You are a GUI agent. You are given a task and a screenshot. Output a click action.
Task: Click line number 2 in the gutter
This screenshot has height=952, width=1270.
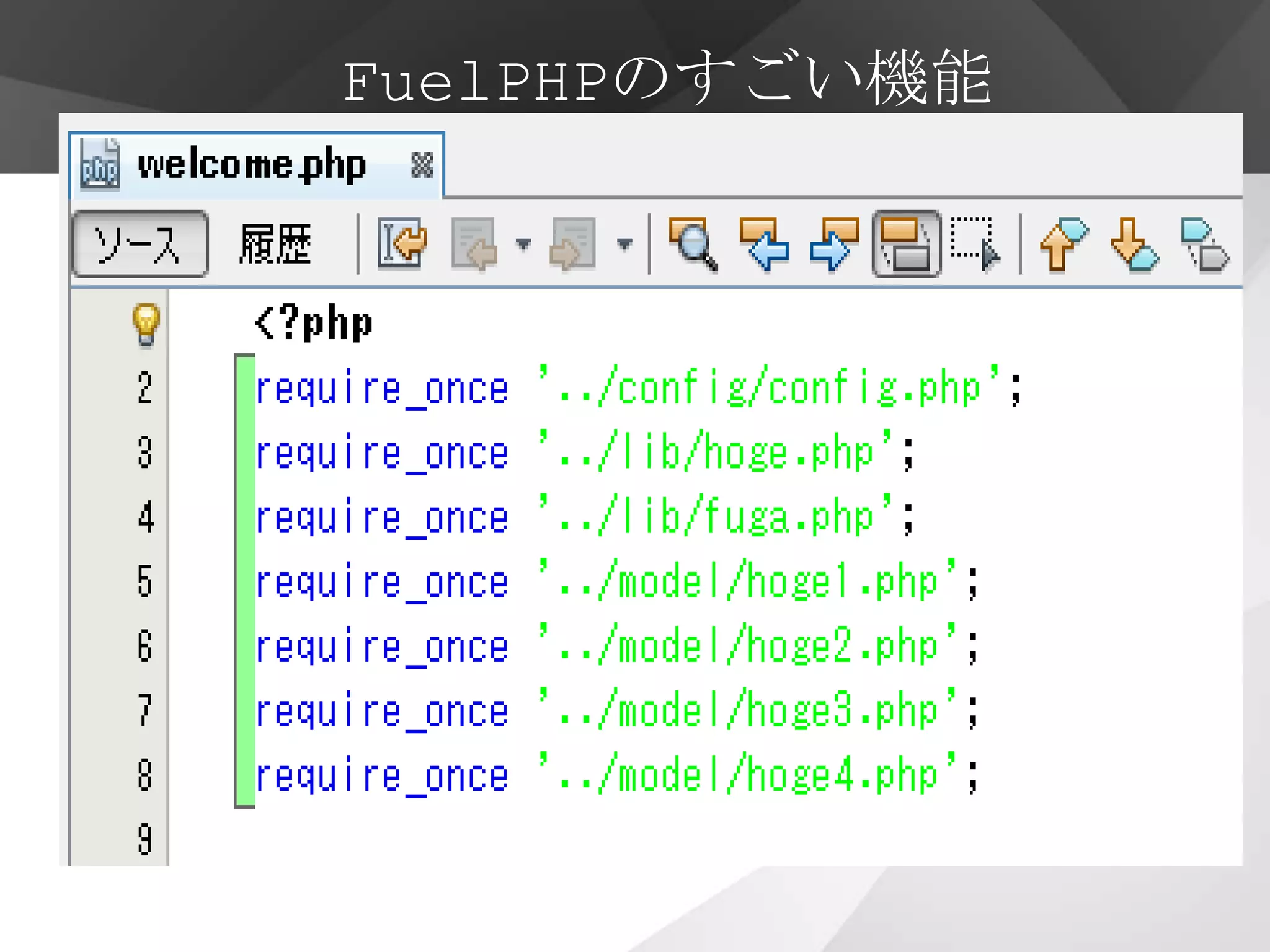point(144,389)
